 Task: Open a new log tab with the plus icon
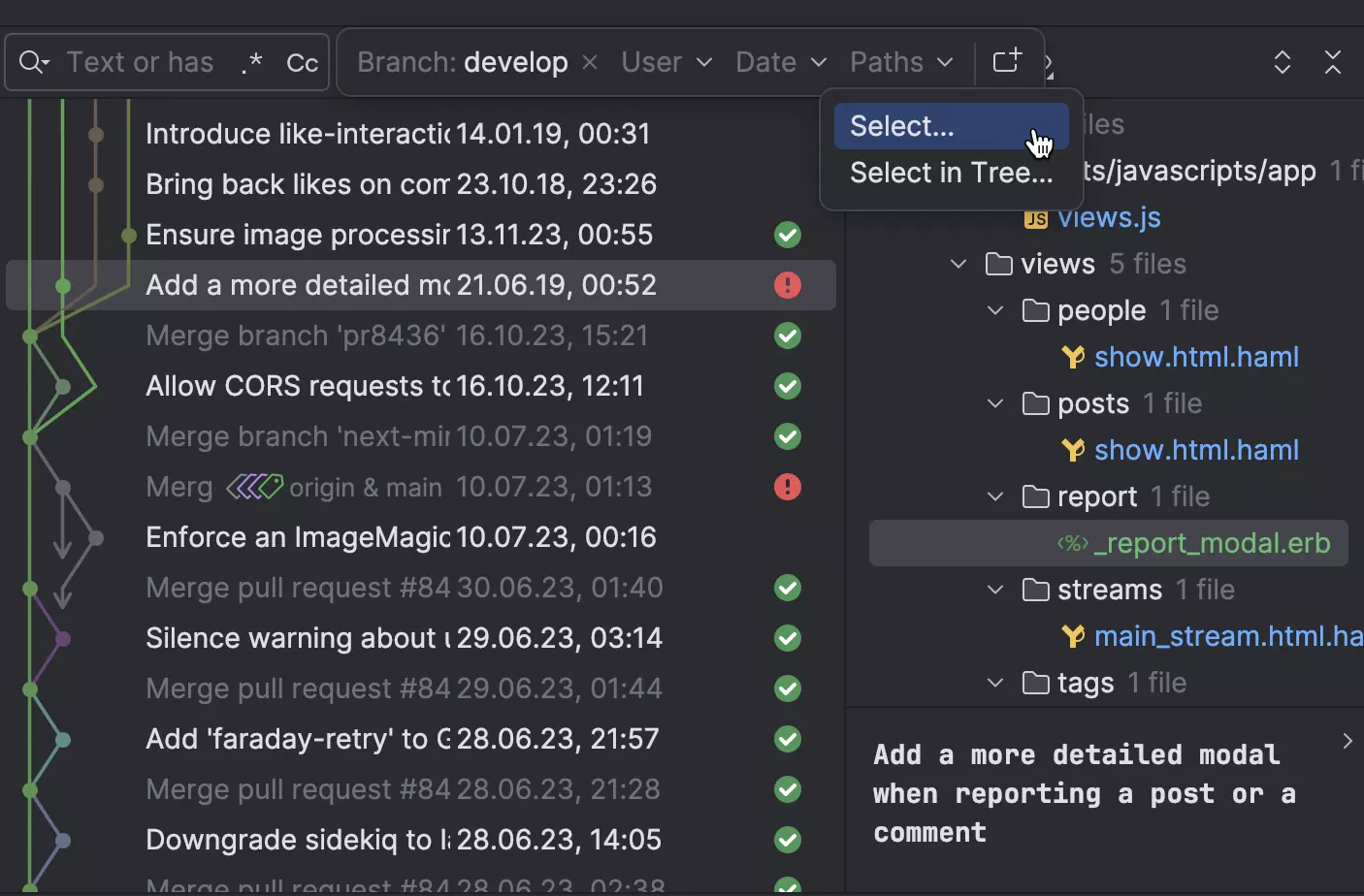coord(1007,59)
